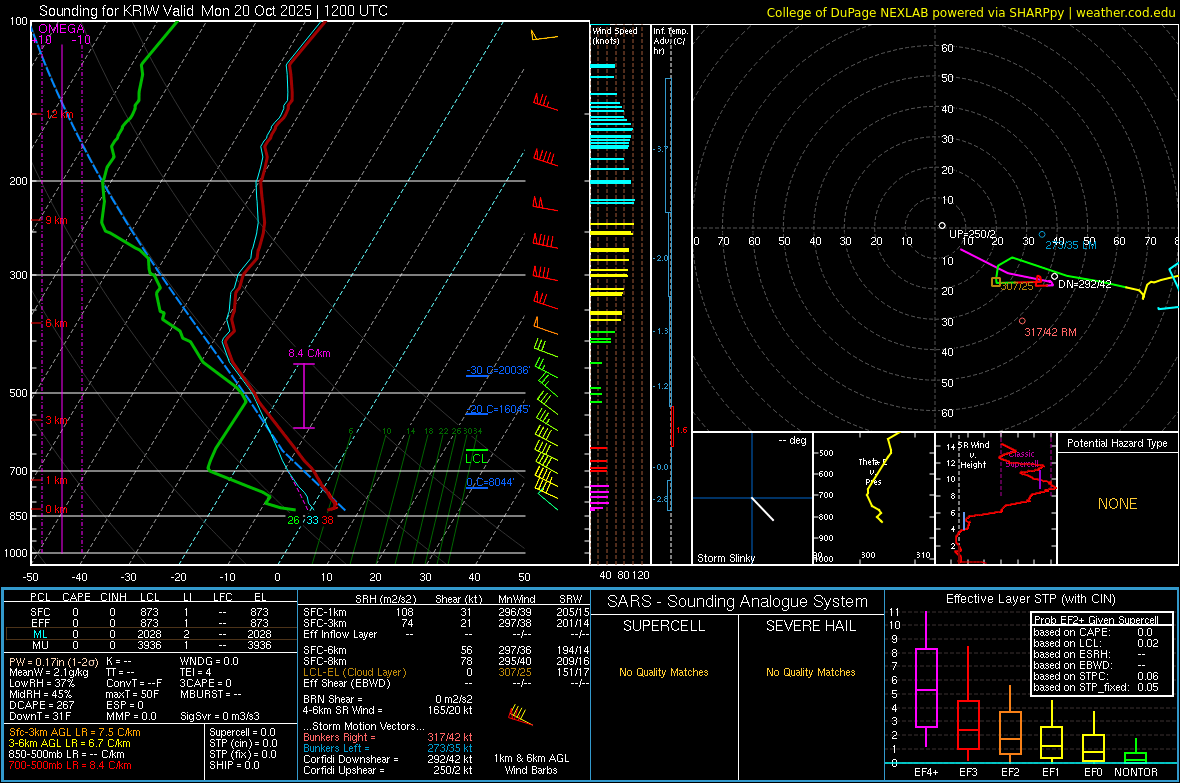Select the MU parcel row

coord(149,645)
